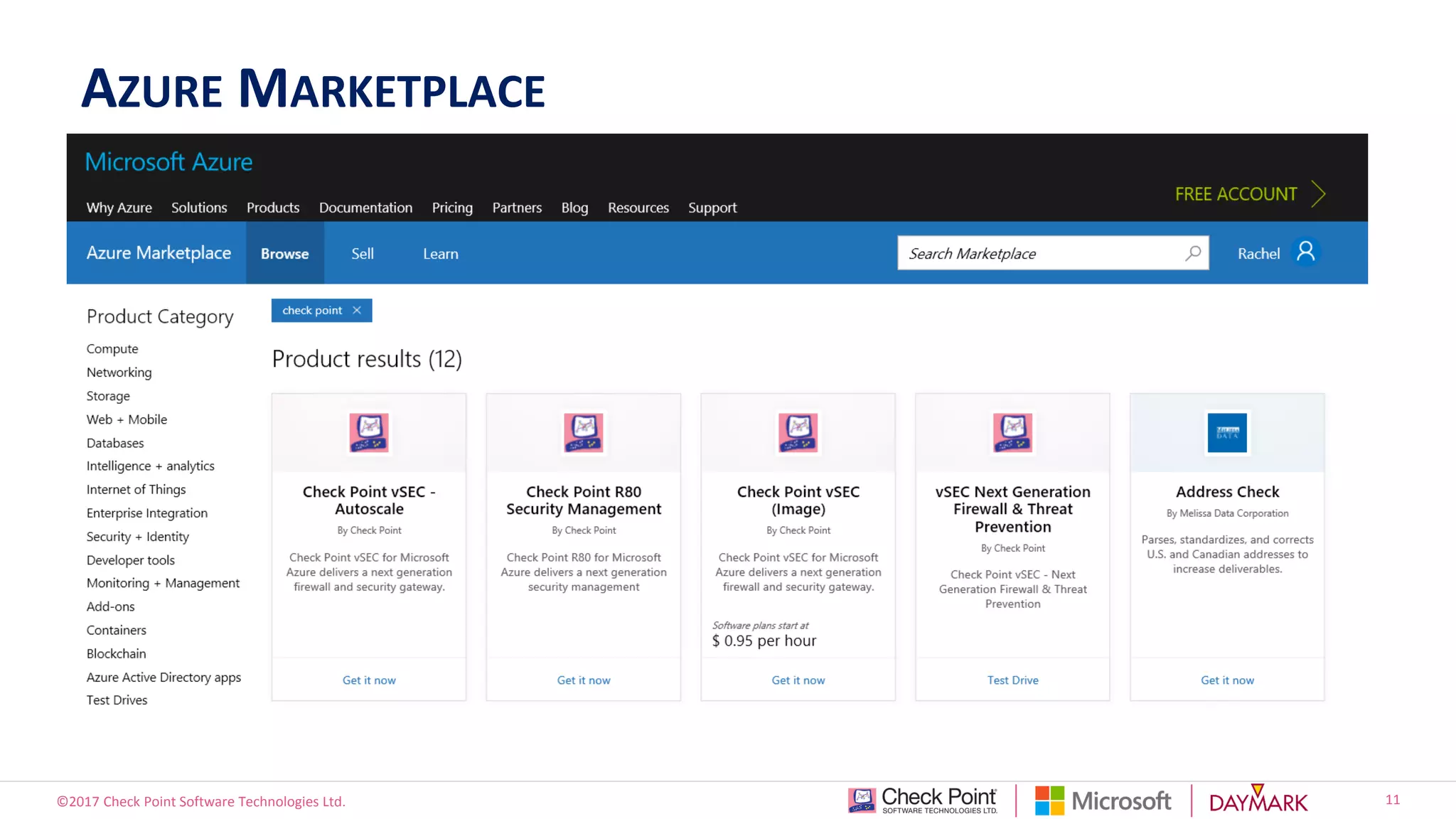
Task: Click the search magnifier icon
Action: [x=1193, y=253]
